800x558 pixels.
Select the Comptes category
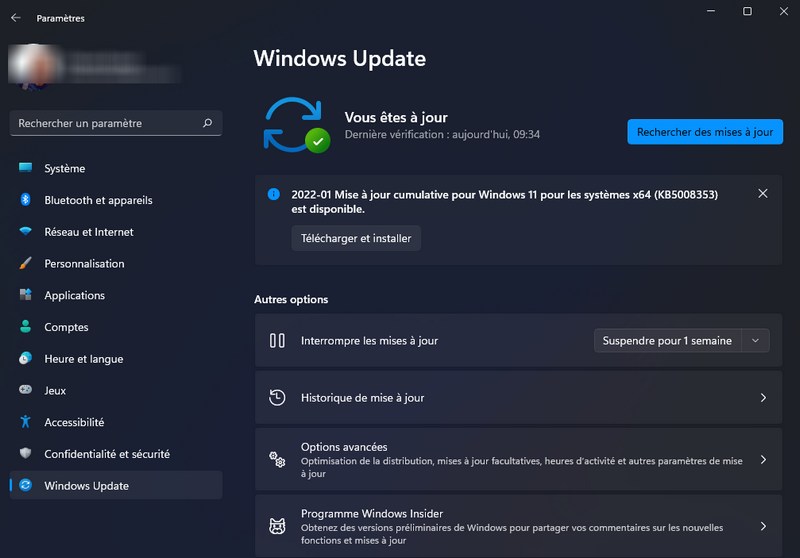pyautogui.click(x=116, y=327)
